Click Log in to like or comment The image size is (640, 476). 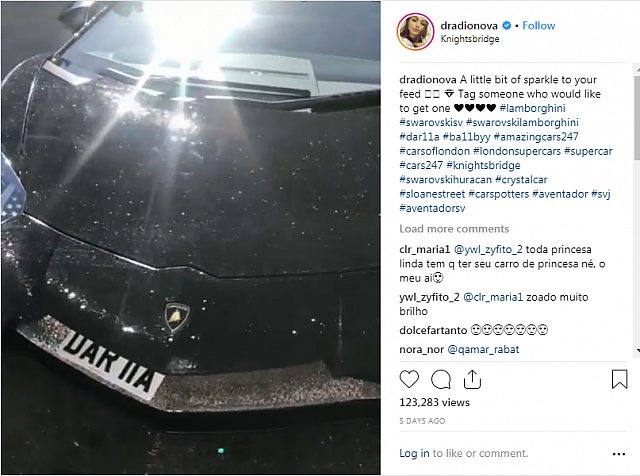point(414,453)
